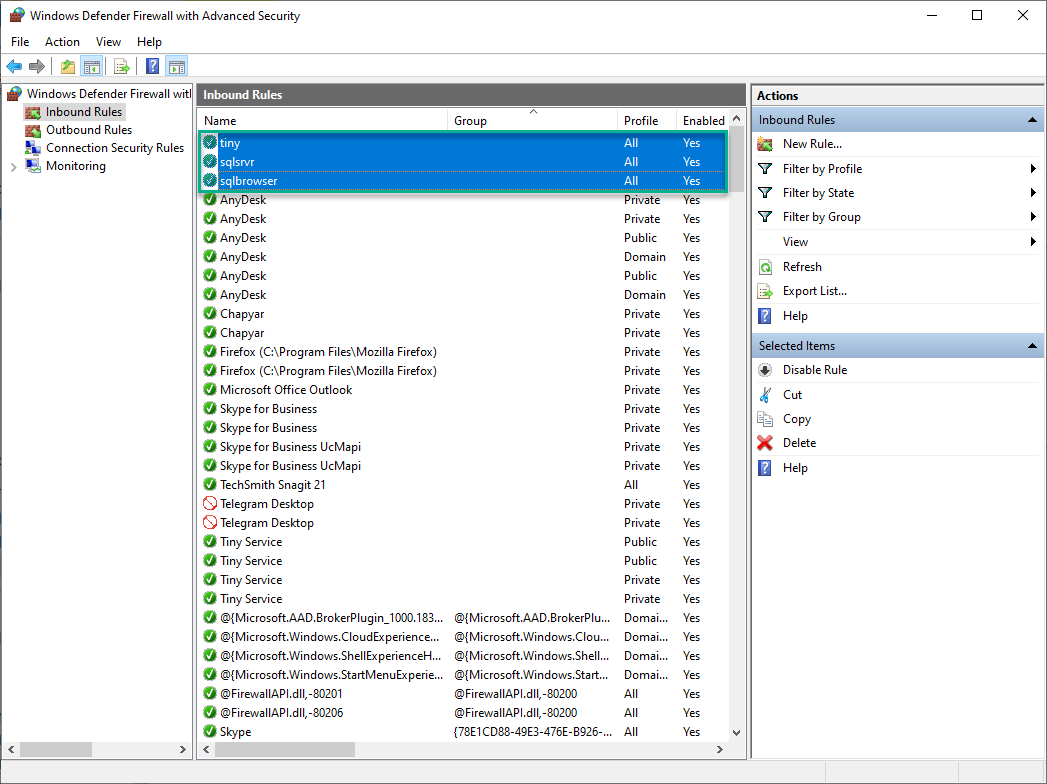Image resolution: width=1047 pixels, height=784 pixels.
Task: Open the Filter by State submenu
Action: click(x=898, y=192)
